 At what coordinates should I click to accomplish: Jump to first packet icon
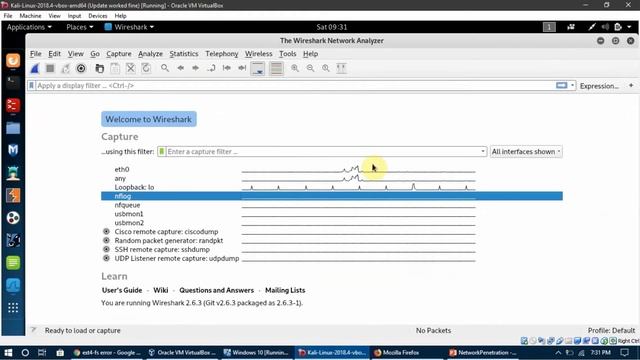click(x=227, y=68)
